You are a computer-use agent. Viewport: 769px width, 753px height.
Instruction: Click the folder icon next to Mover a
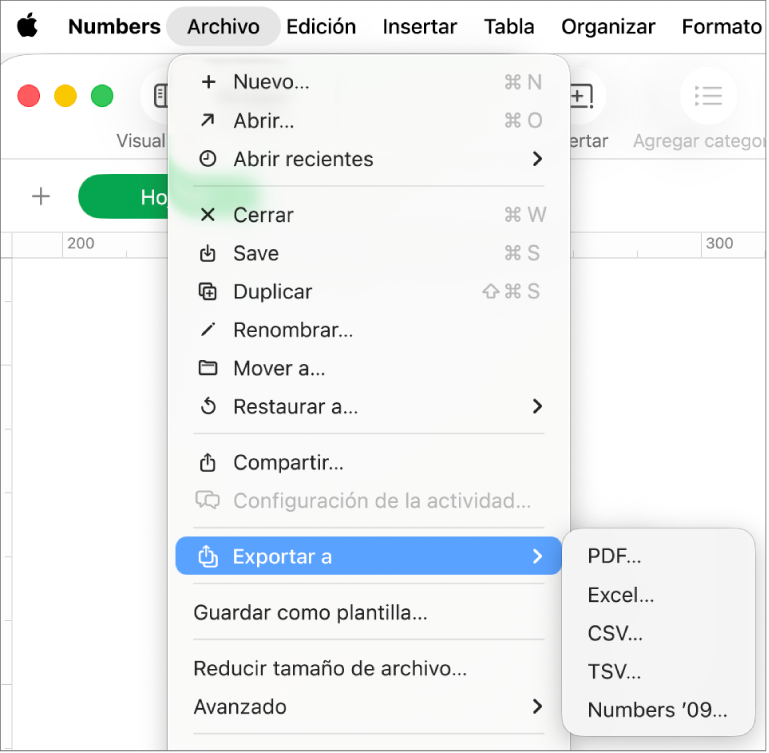[208, 367]
